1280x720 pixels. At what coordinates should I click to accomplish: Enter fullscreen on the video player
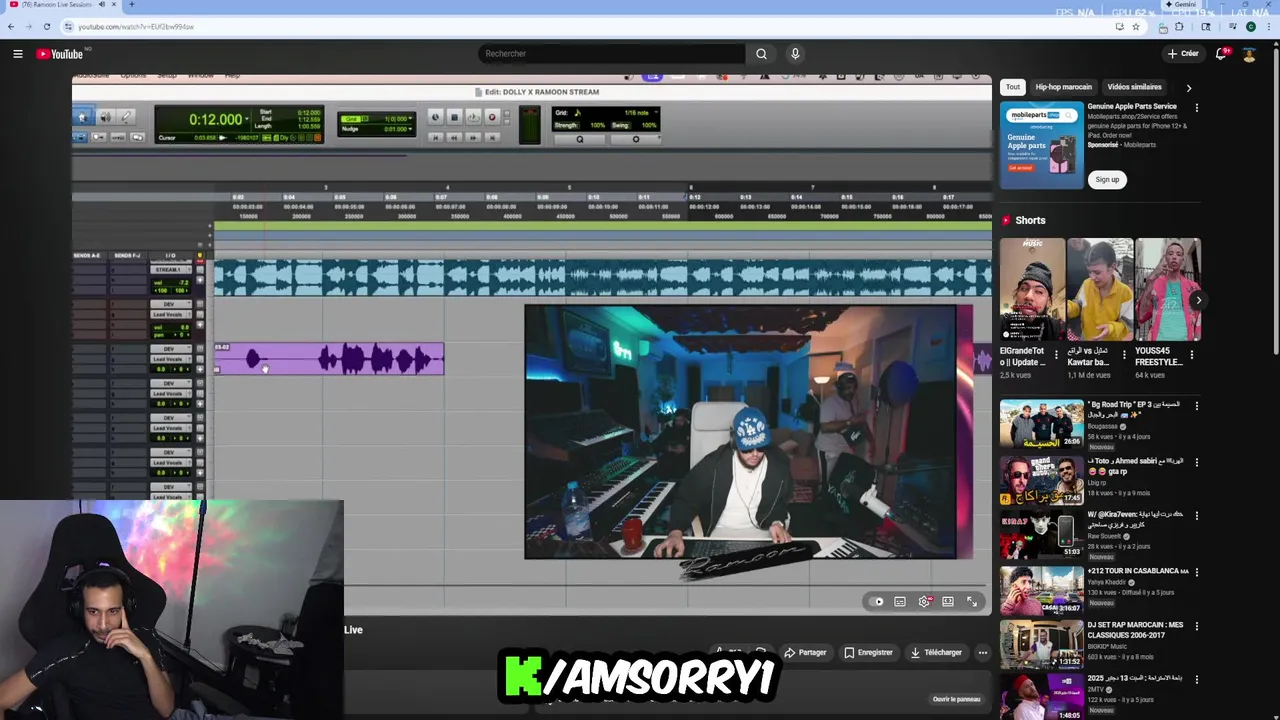[x=972, y=602]
